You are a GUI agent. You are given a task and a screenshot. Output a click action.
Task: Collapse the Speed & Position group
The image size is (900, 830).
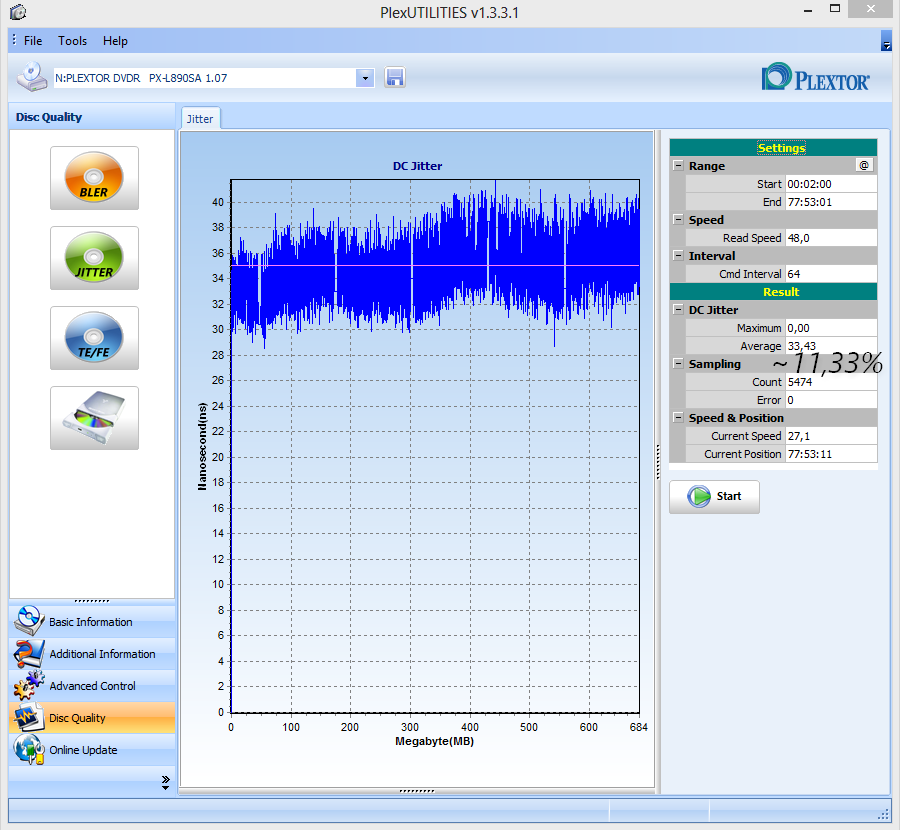[x=678, y=417]
